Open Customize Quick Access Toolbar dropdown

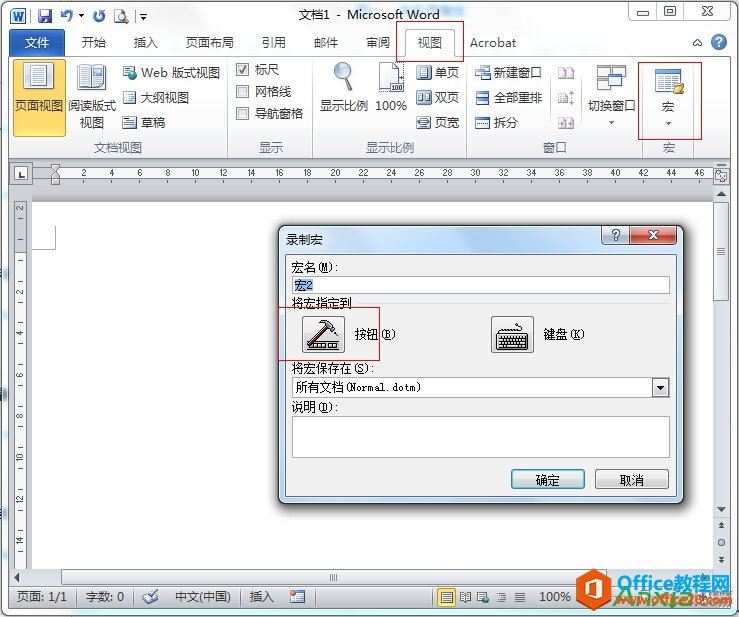pos(143,16)
